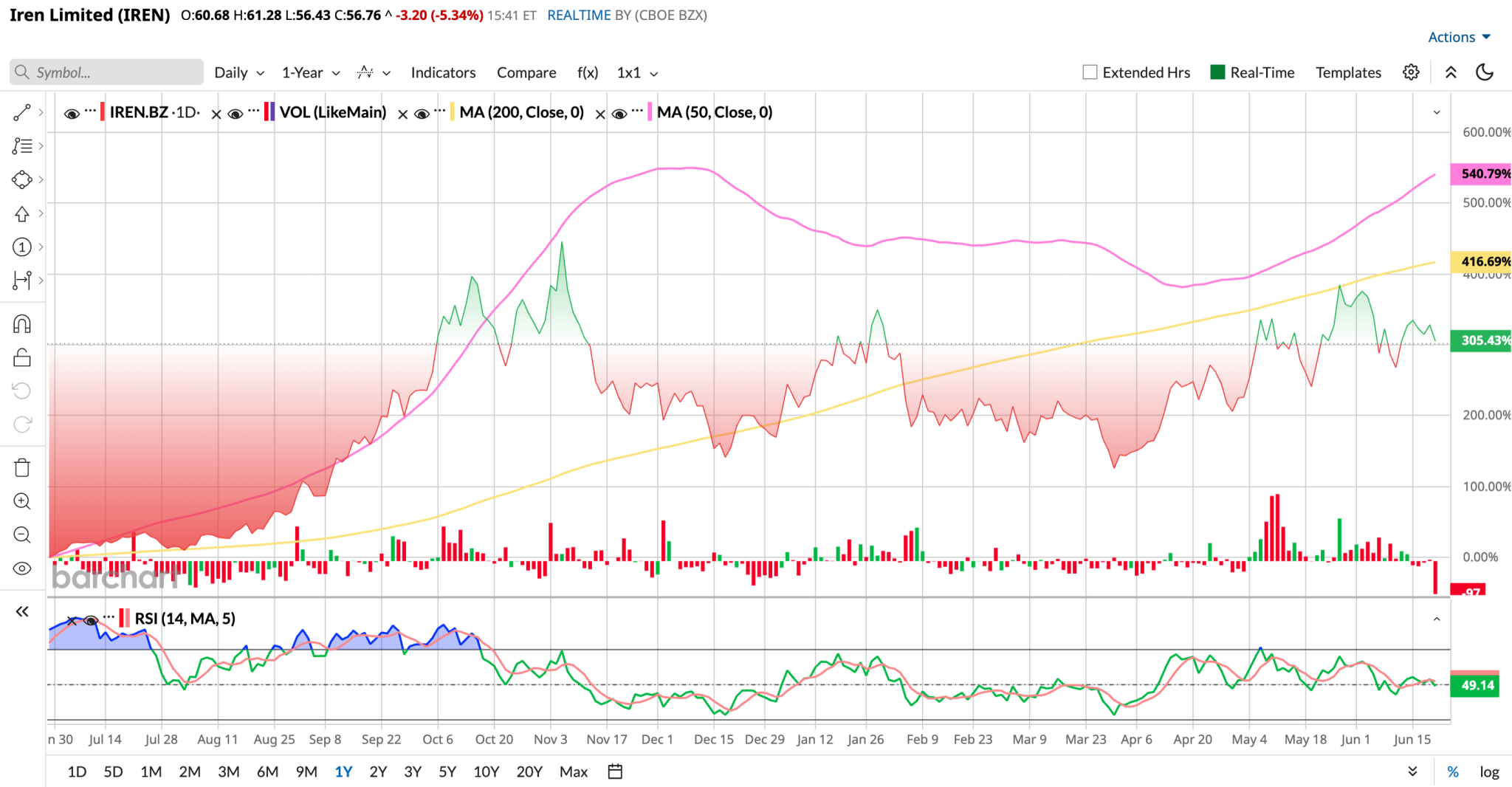Open the Indicators menu
Screen dimensions: 1512x787
pyautogui.click(x=443, y=72)
